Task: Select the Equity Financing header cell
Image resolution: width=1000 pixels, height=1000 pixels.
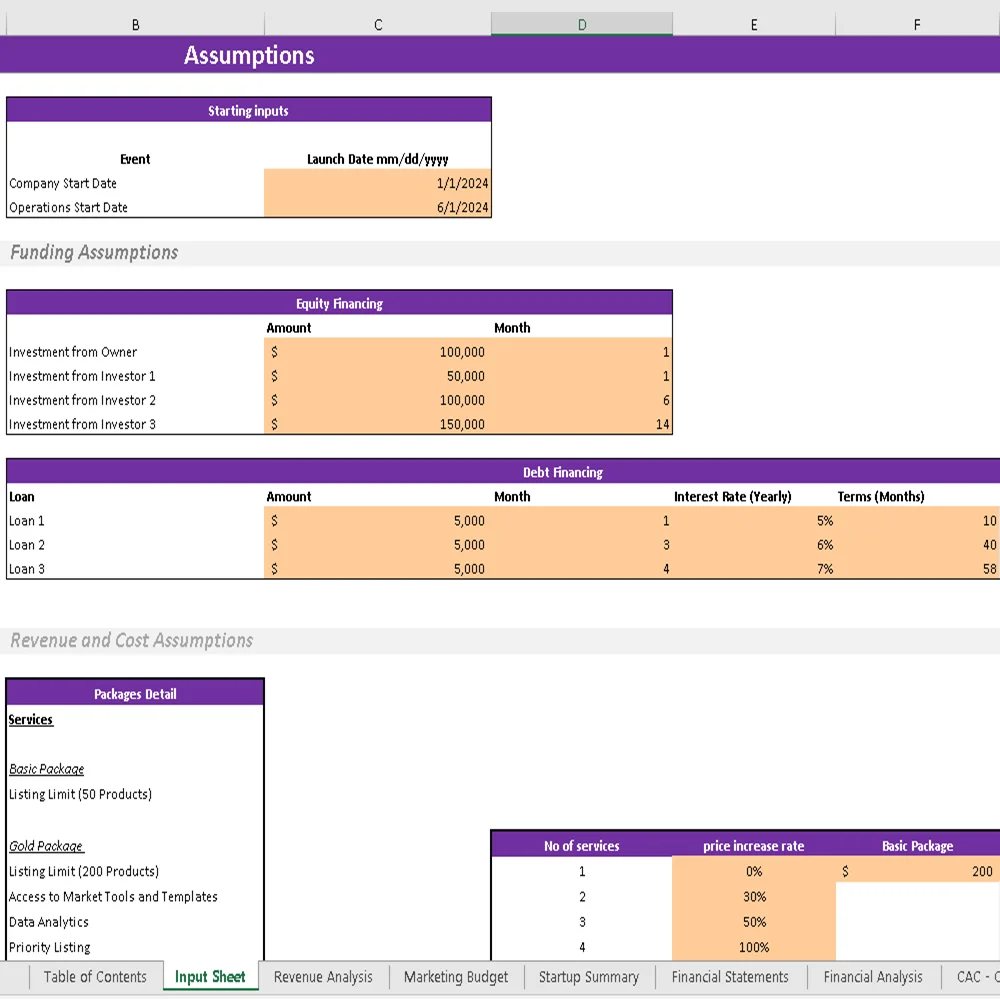Action: [340, 303]
